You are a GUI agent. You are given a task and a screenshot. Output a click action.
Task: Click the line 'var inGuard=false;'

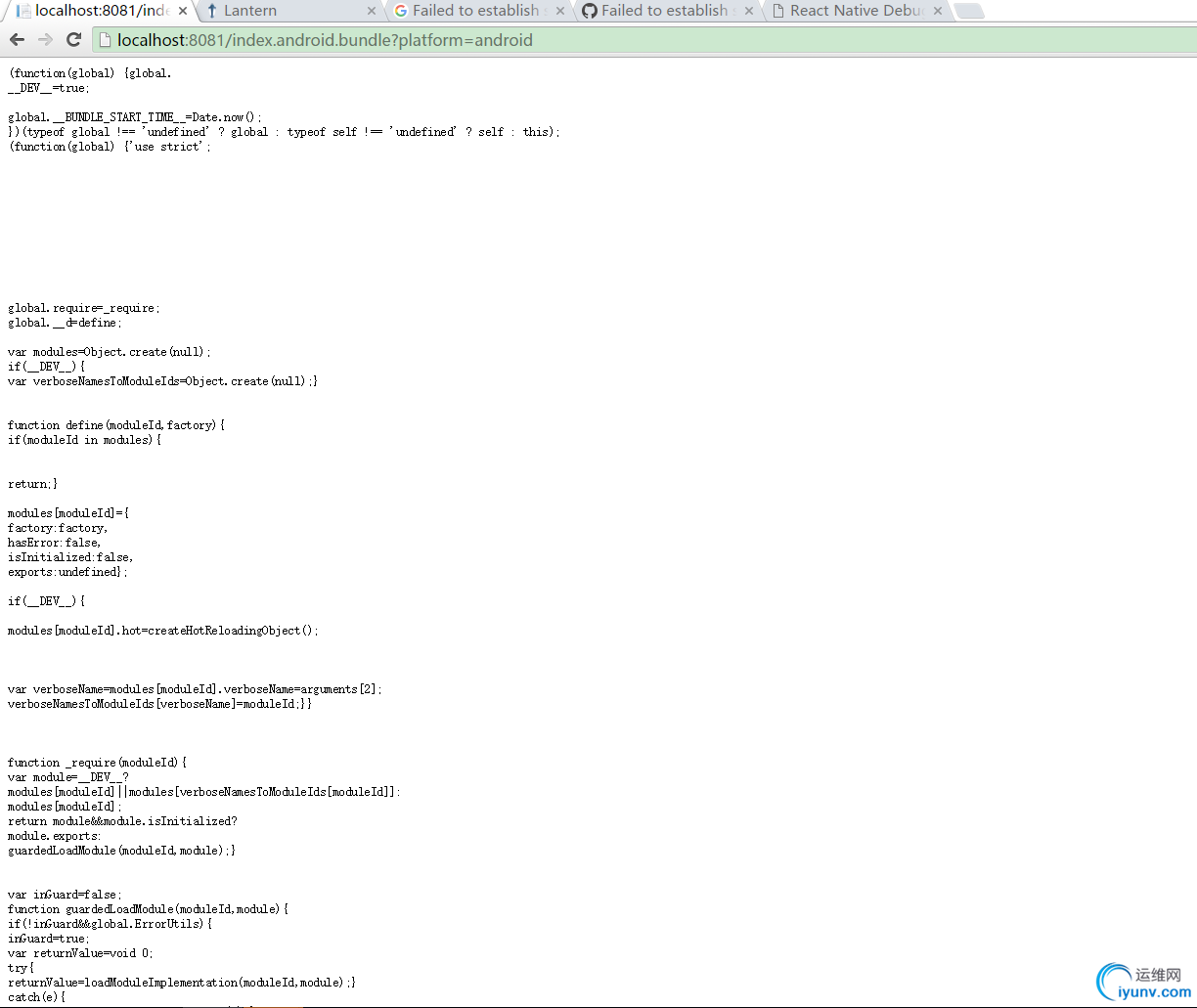[x=65, y=895]
